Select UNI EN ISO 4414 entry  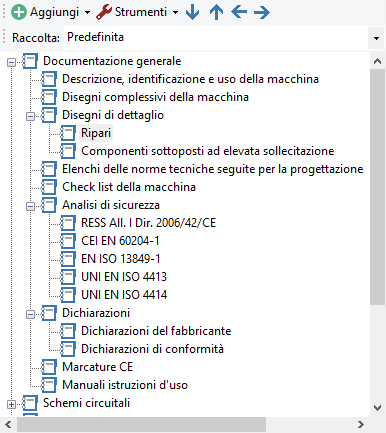tap(124, 295)
